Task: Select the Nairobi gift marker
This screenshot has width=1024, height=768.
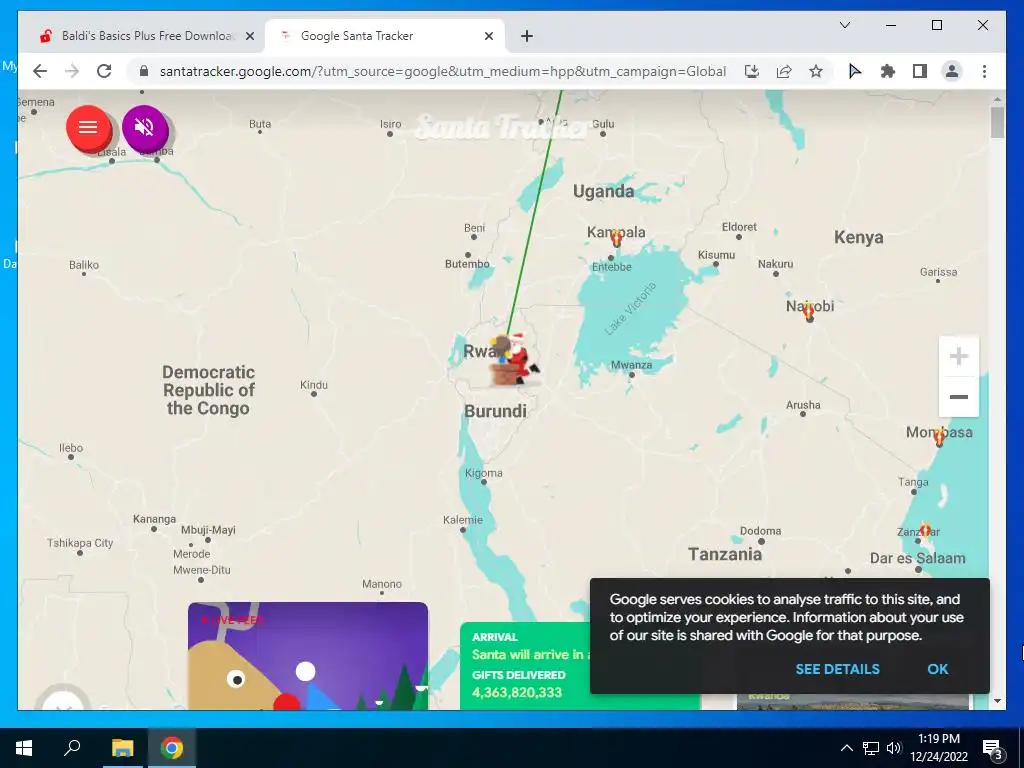Action: click(x=808, y=312)
